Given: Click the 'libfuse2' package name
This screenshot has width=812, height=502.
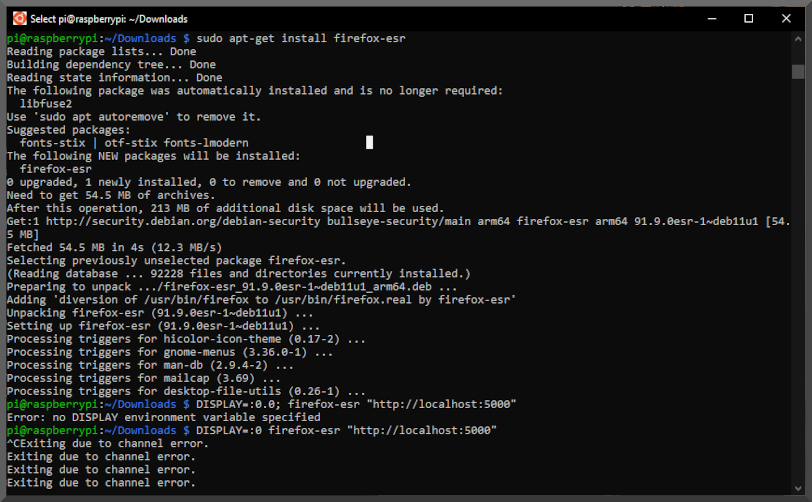Looking at the screenshot, I should [x=46, y=104].
